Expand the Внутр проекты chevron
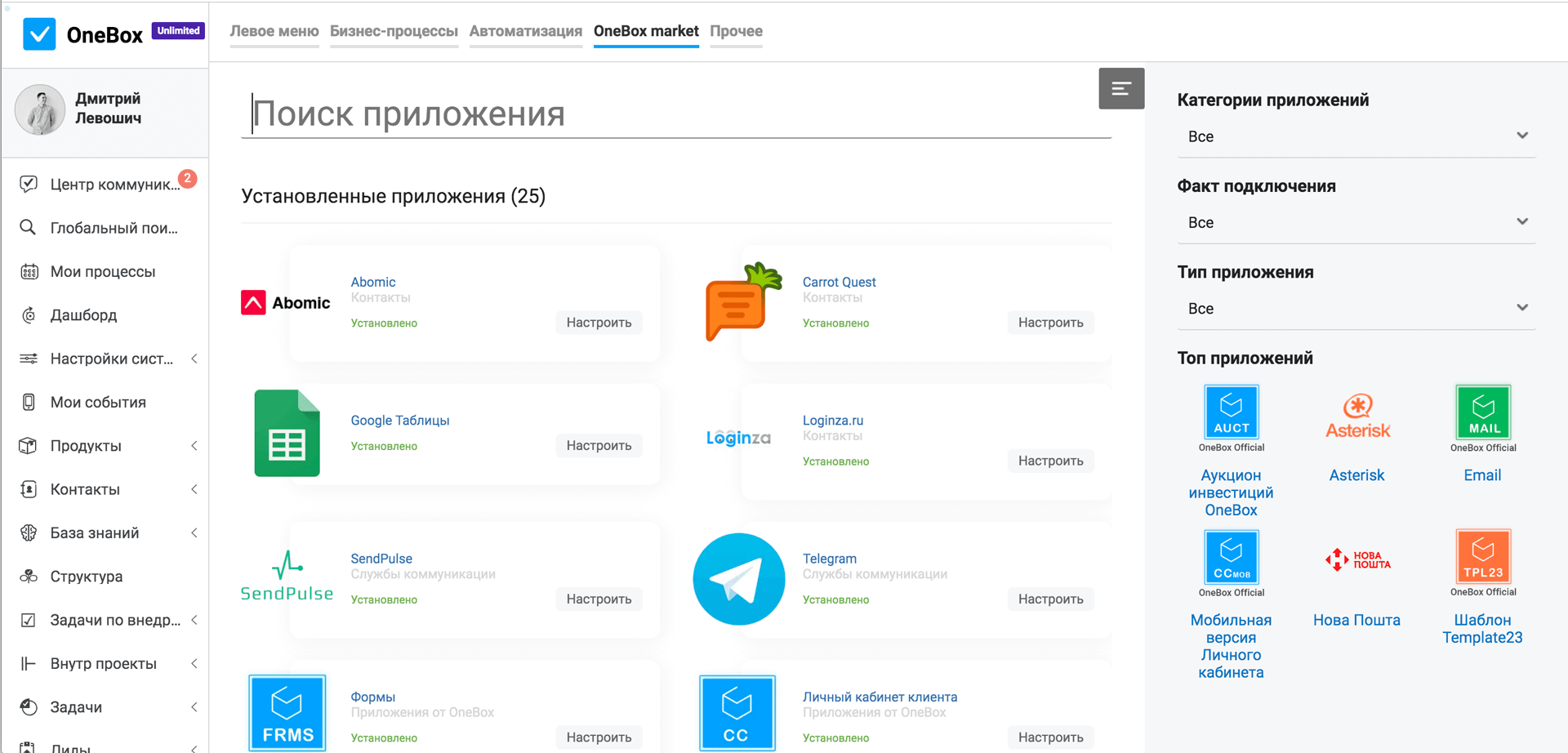 tap(194, 663)
